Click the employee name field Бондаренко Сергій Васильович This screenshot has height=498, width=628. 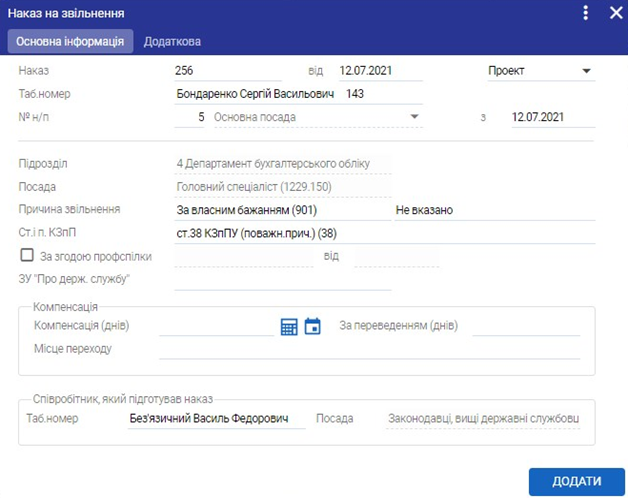point(256,94)
